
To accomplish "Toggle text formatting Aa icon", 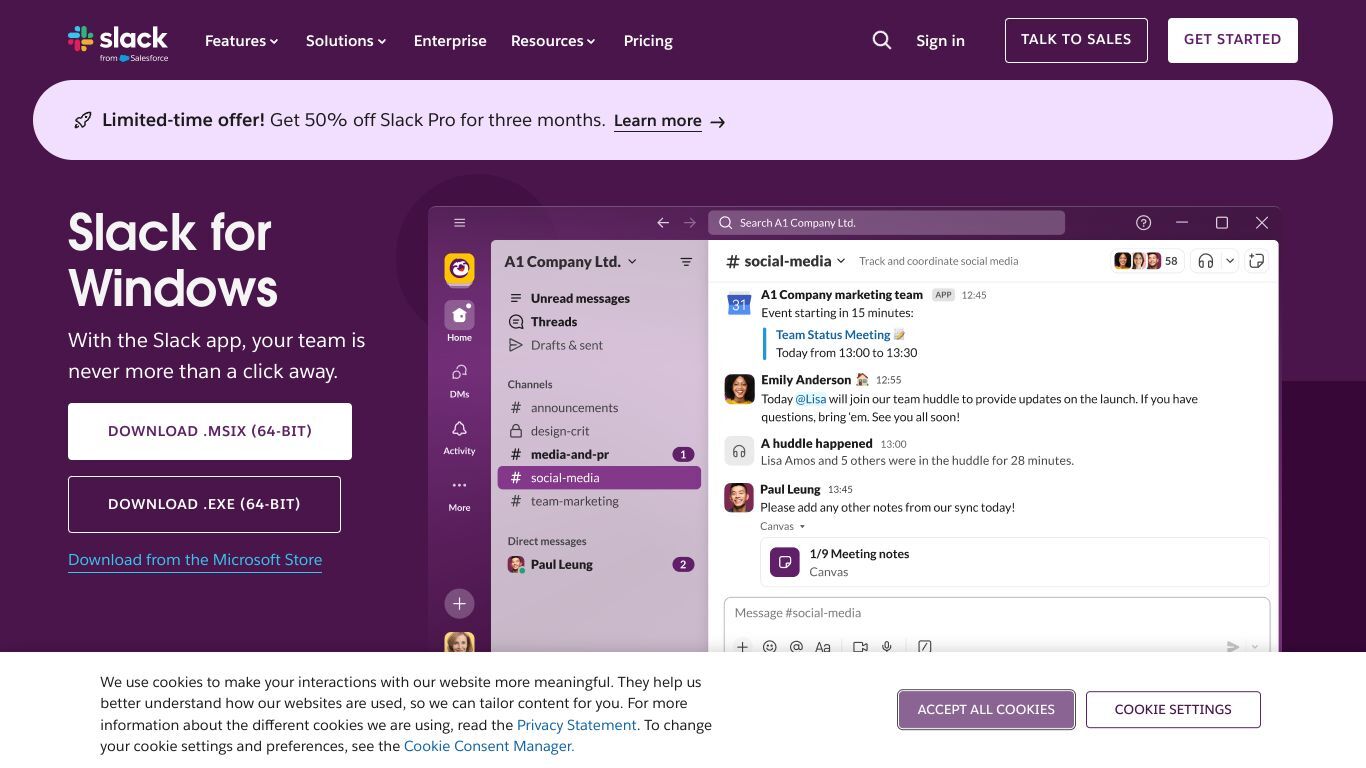I will pos(823,647).
